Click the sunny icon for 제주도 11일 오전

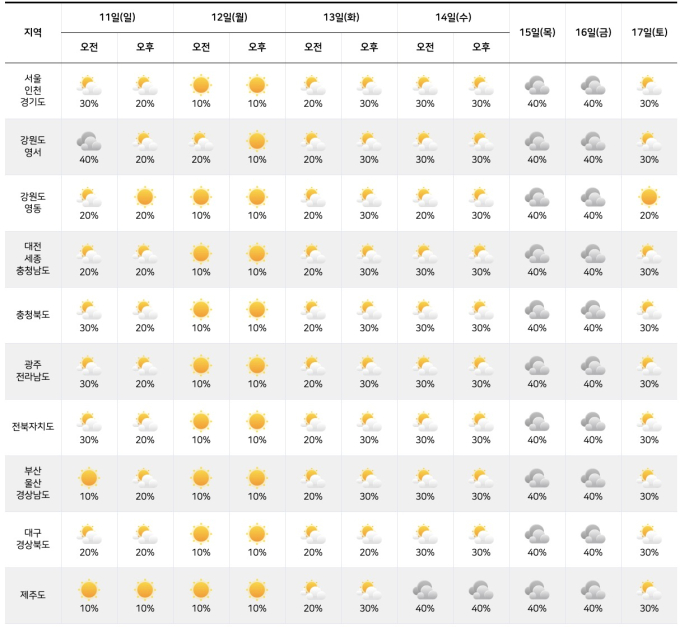pos(89,590)
